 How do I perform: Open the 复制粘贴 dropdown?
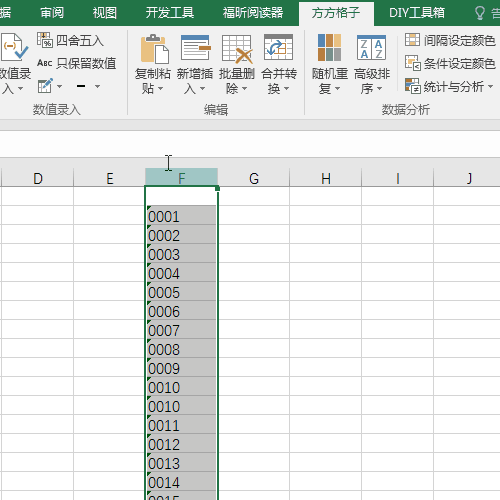click(x=160, y=89)
